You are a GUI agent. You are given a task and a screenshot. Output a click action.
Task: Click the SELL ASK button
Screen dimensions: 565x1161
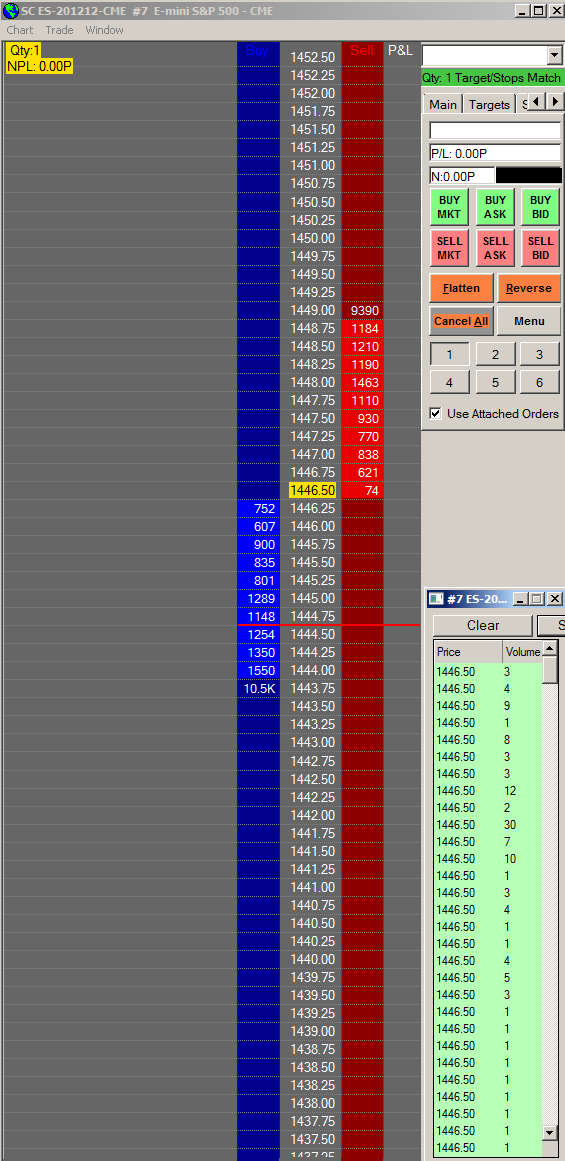tap(495, 248)
